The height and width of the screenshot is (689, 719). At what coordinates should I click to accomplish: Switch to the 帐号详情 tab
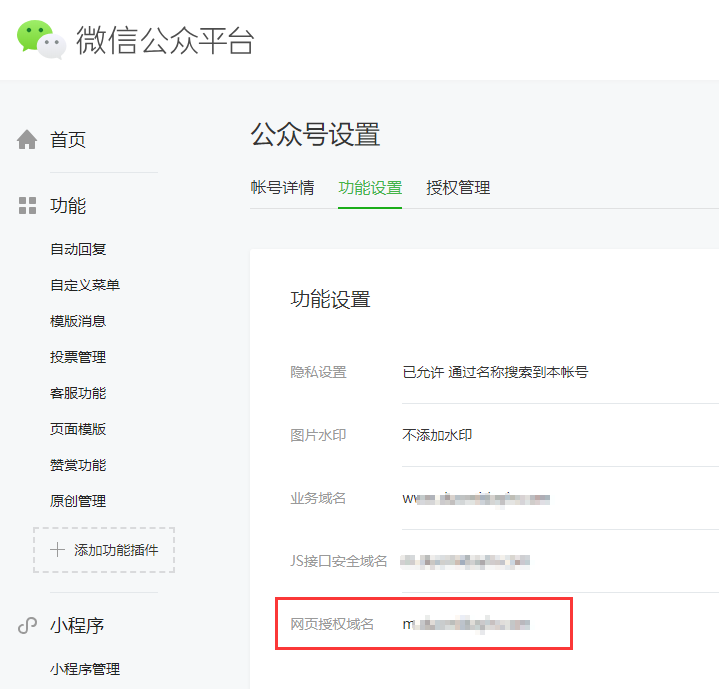tap(282, 188)
